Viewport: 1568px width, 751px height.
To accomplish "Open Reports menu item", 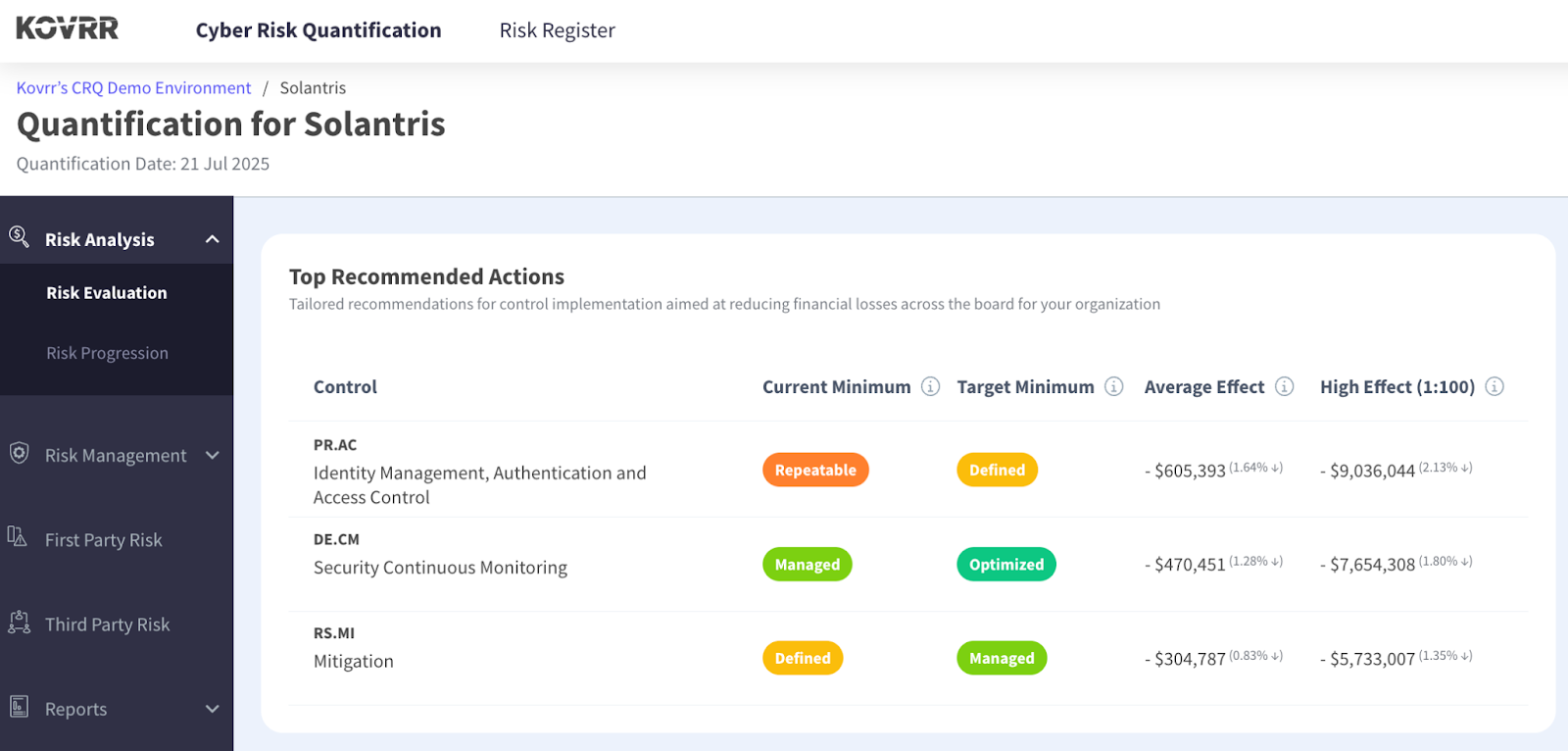I will [x=75, y=709].
